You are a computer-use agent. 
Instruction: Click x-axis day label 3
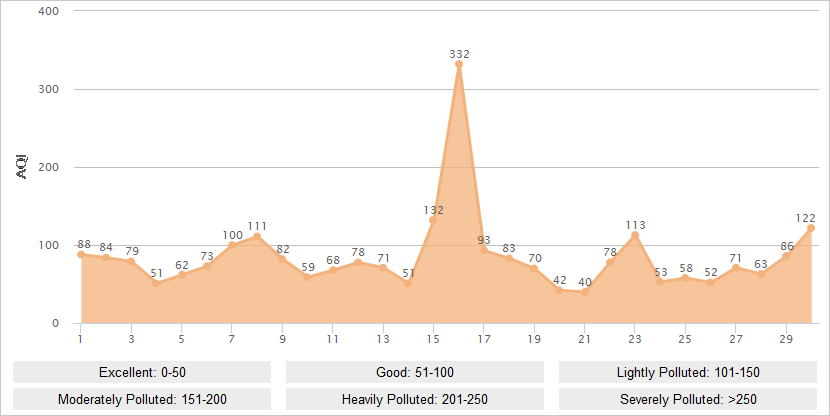(x=131, y=339)
